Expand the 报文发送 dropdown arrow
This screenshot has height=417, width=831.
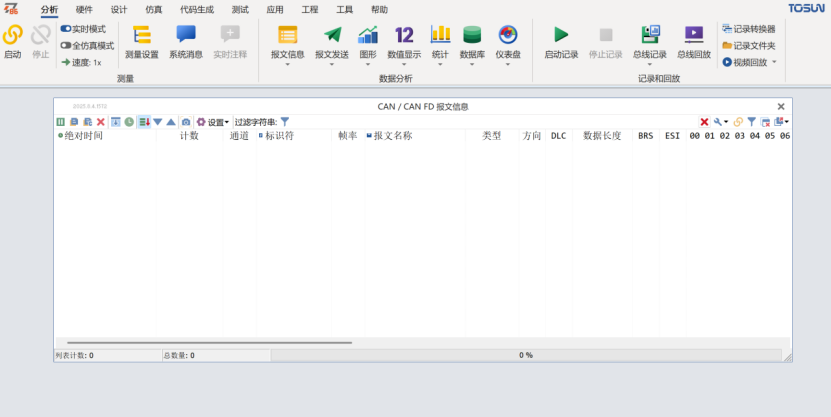point(332,65)
